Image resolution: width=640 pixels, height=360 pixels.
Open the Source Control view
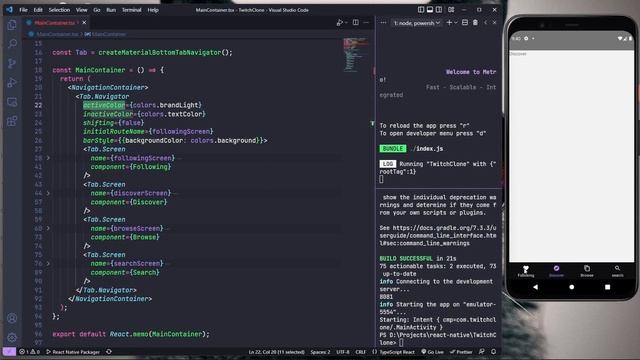click(12, 63)
